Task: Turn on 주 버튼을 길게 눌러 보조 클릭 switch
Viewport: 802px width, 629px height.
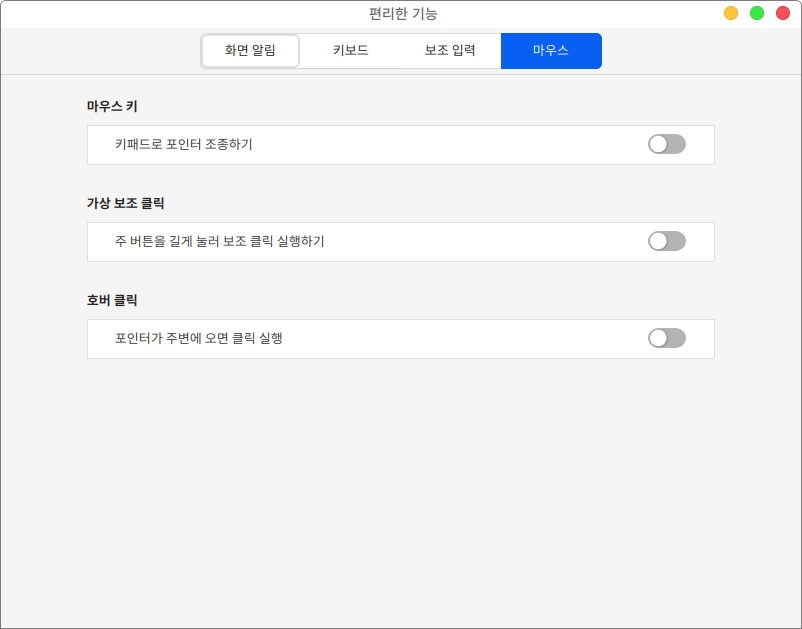Action: [x=666, y=241]
